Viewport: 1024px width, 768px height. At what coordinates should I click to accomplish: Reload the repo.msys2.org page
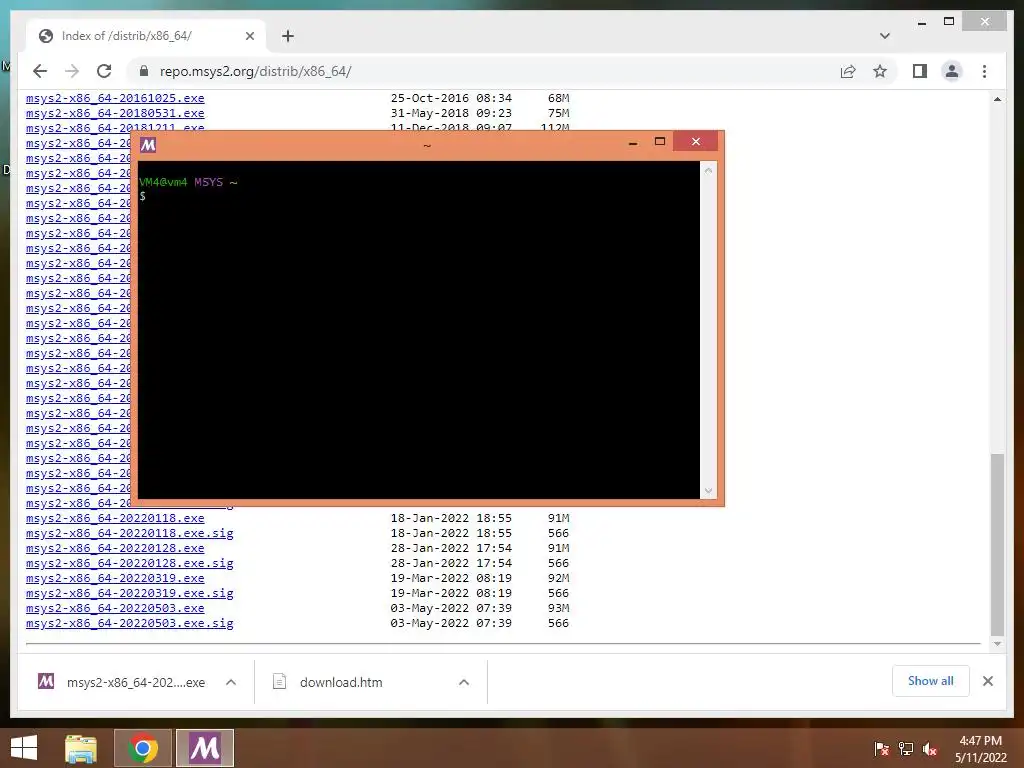coord(104,71)
